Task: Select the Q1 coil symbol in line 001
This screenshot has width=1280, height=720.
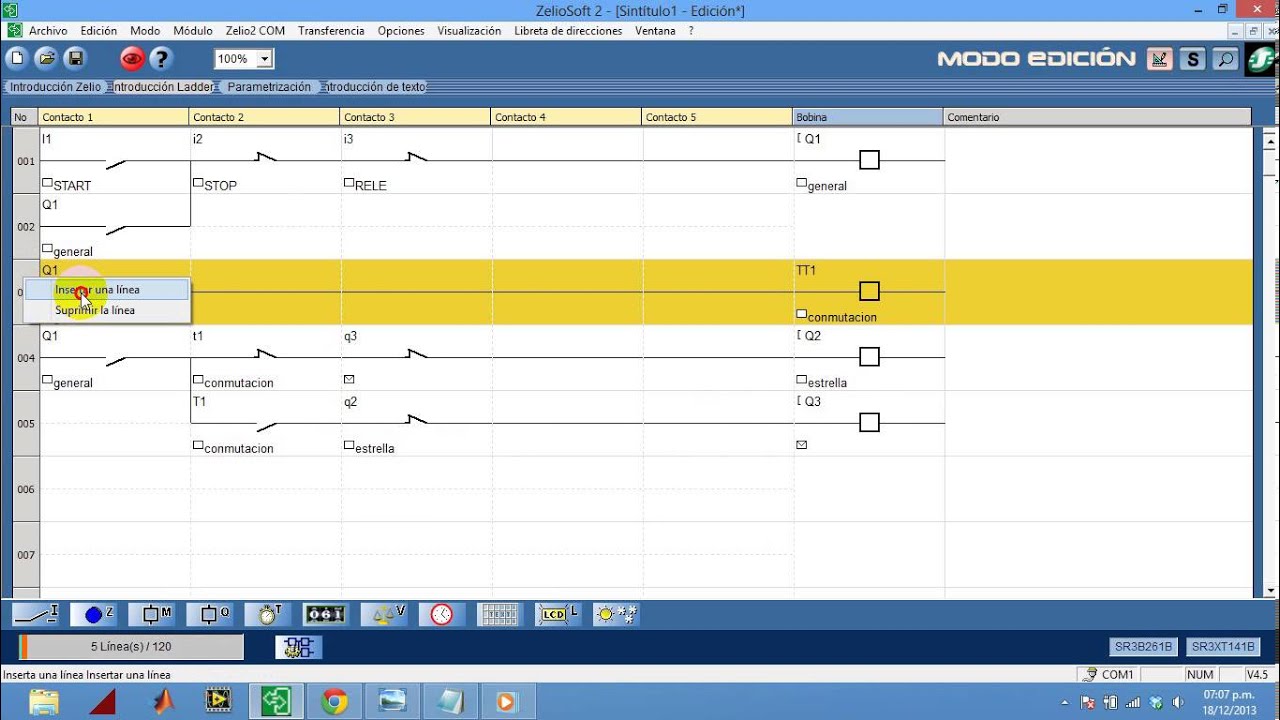Action: [x=869, y=160]
